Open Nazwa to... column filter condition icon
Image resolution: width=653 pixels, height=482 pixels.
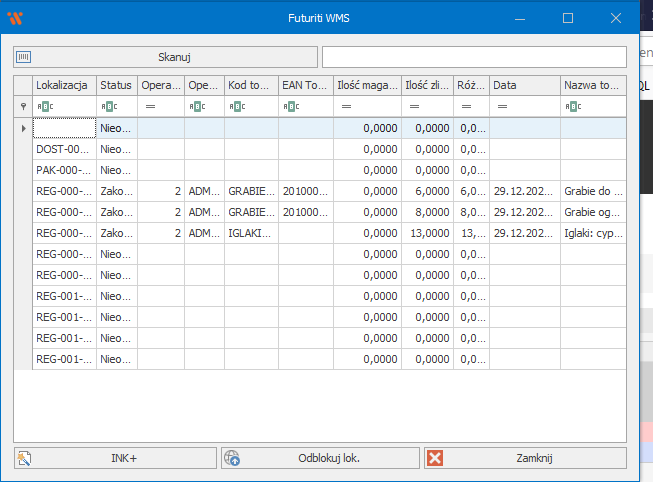click(573, 107)
